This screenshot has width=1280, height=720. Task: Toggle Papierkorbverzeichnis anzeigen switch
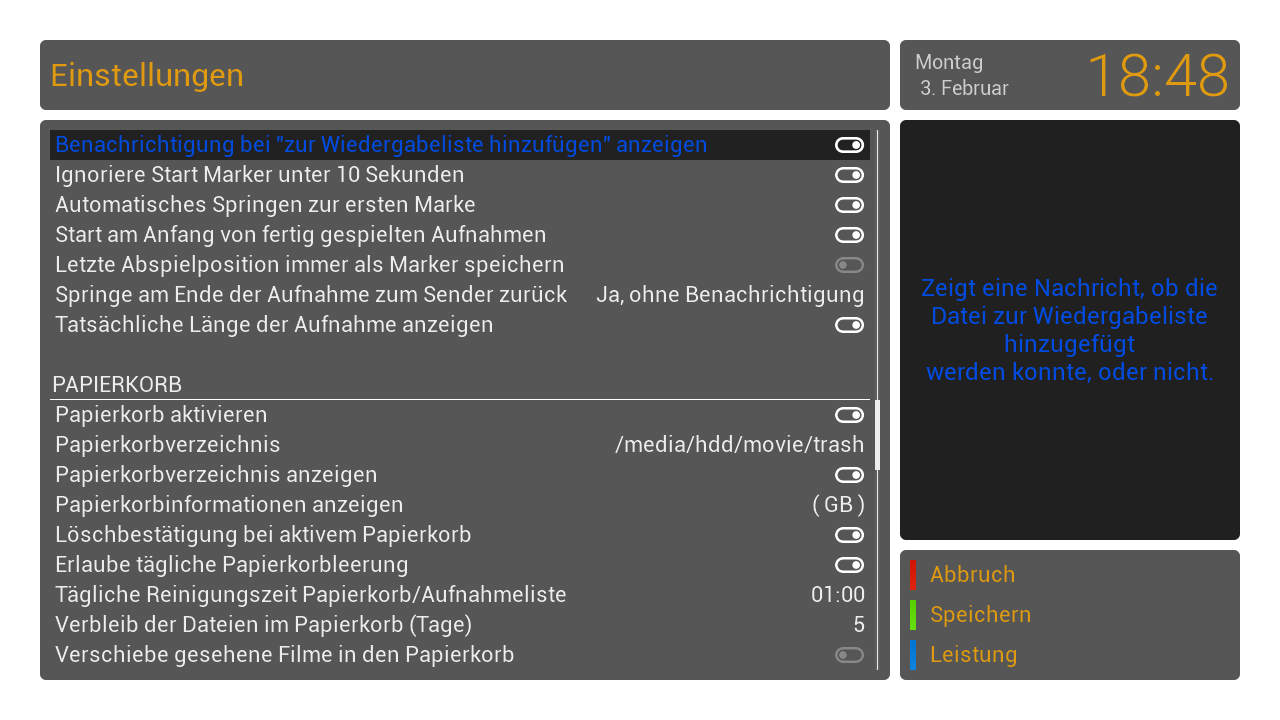(849, 475)
